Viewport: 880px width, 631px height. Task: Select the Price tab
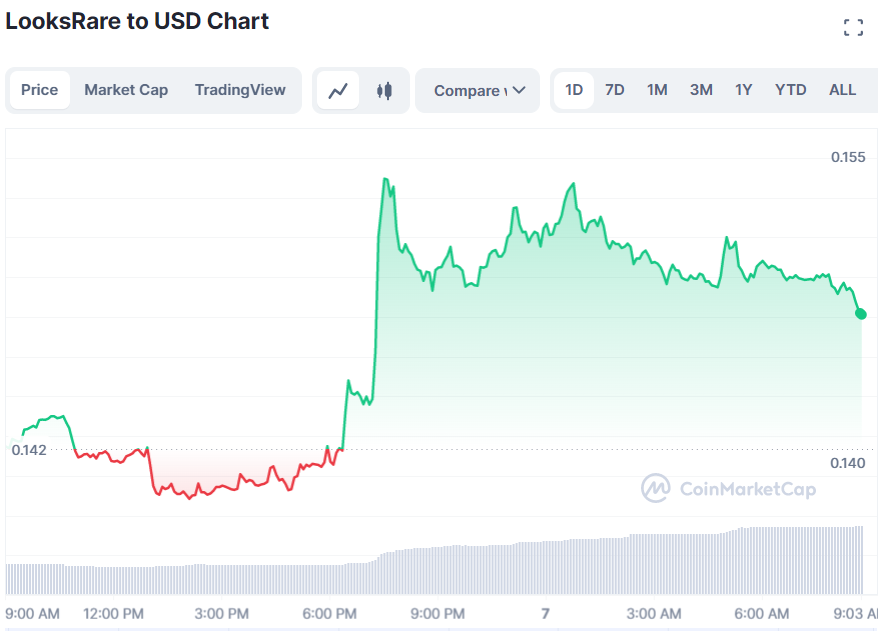(x=40, y=90)
